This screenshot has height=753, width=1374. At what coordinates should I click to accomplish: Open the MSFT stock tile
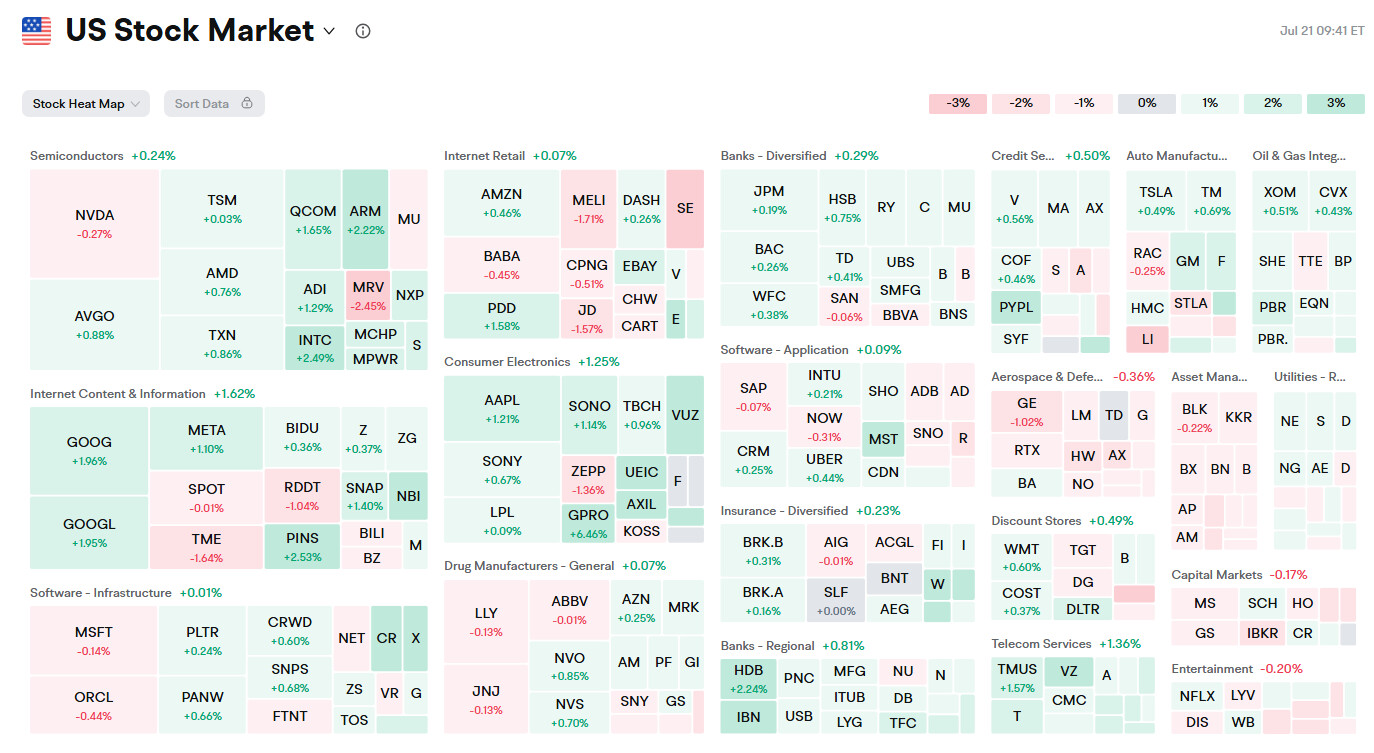(94, 640)
